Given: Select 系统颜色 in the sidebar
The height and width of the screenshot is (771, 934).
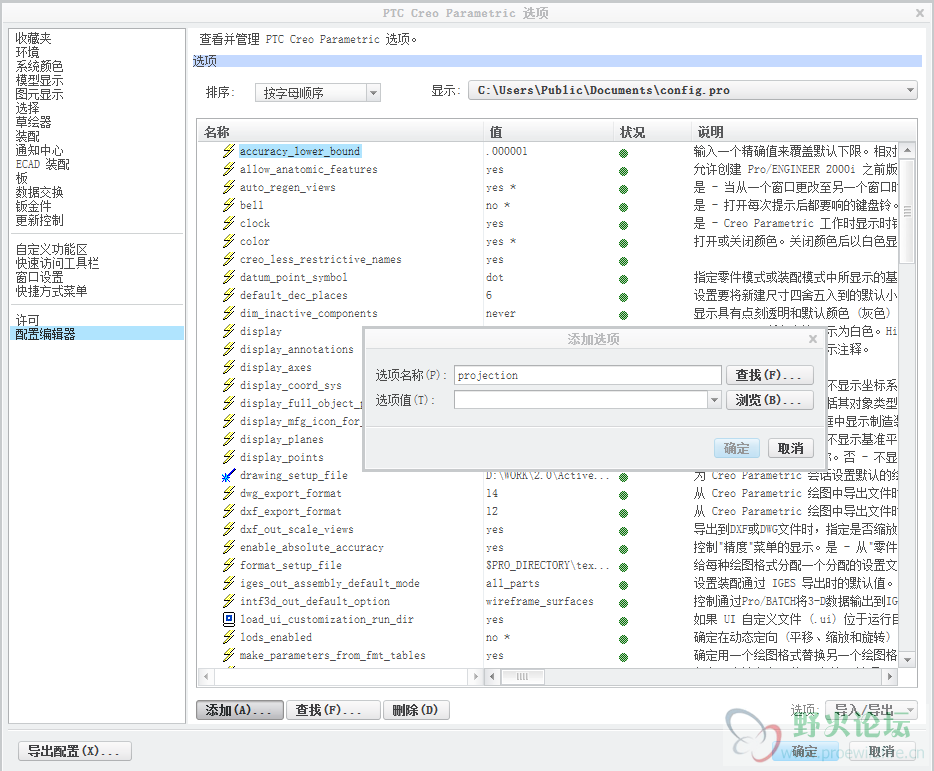Looking at the screenshot, I should point(39,66).
